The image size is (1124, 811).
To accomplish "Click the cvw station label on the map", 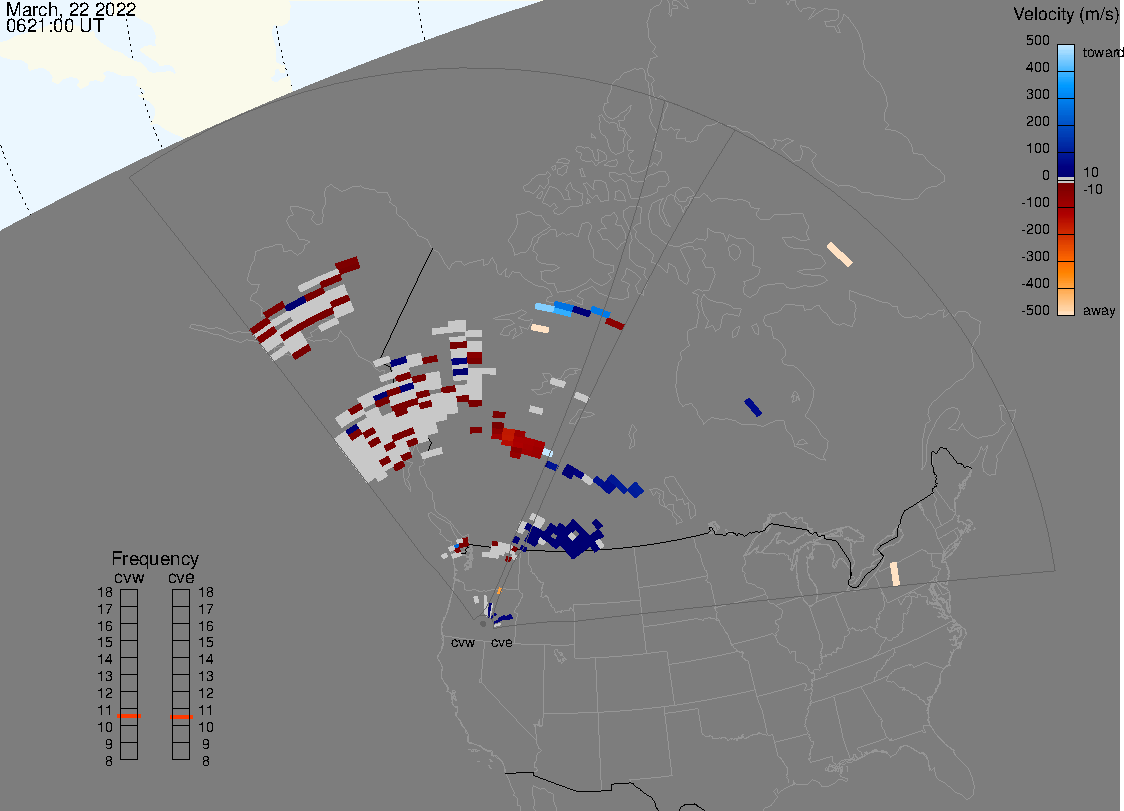I will (x=462, y=642).
